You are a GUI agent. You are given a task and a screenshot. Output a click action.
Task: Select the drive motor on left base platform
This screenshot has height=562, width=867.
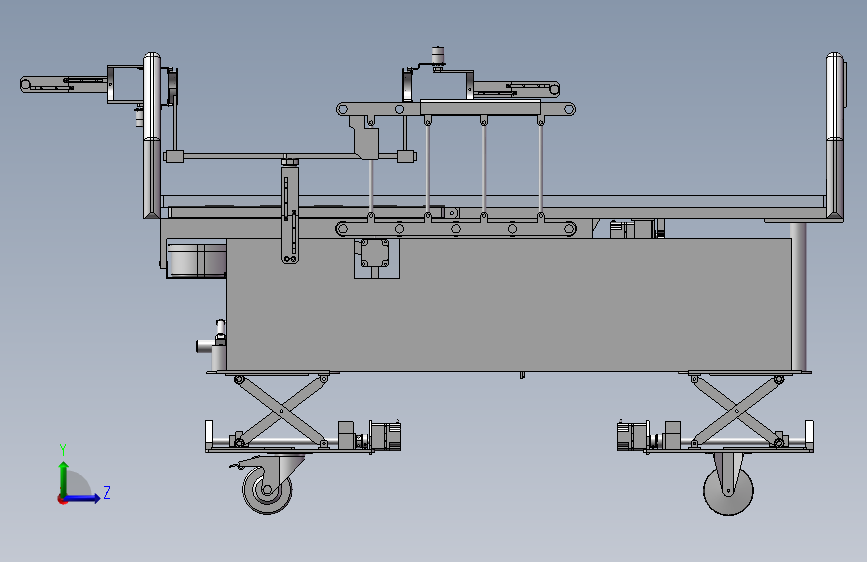[x=385, y=435]
